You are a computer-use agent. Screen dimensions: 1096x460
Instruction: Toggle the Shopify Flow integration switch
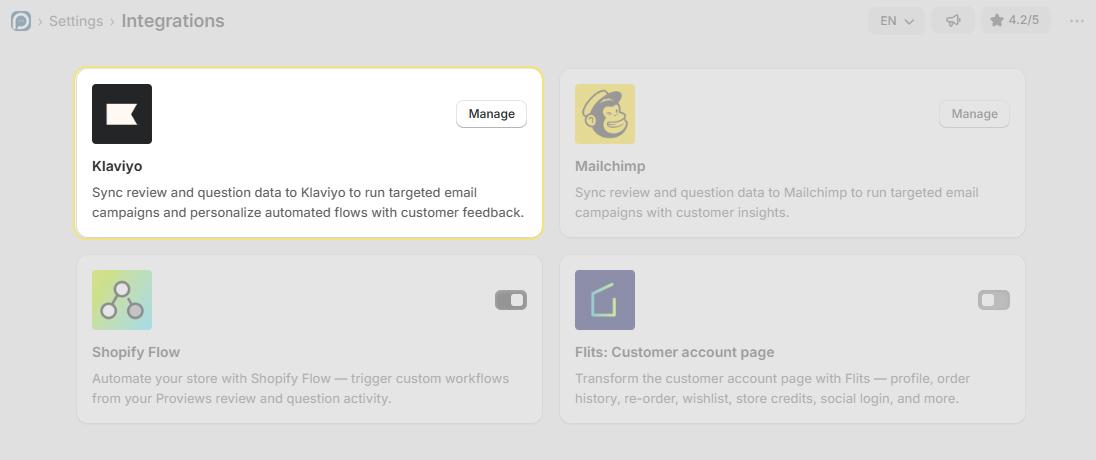tap(511, 300)
